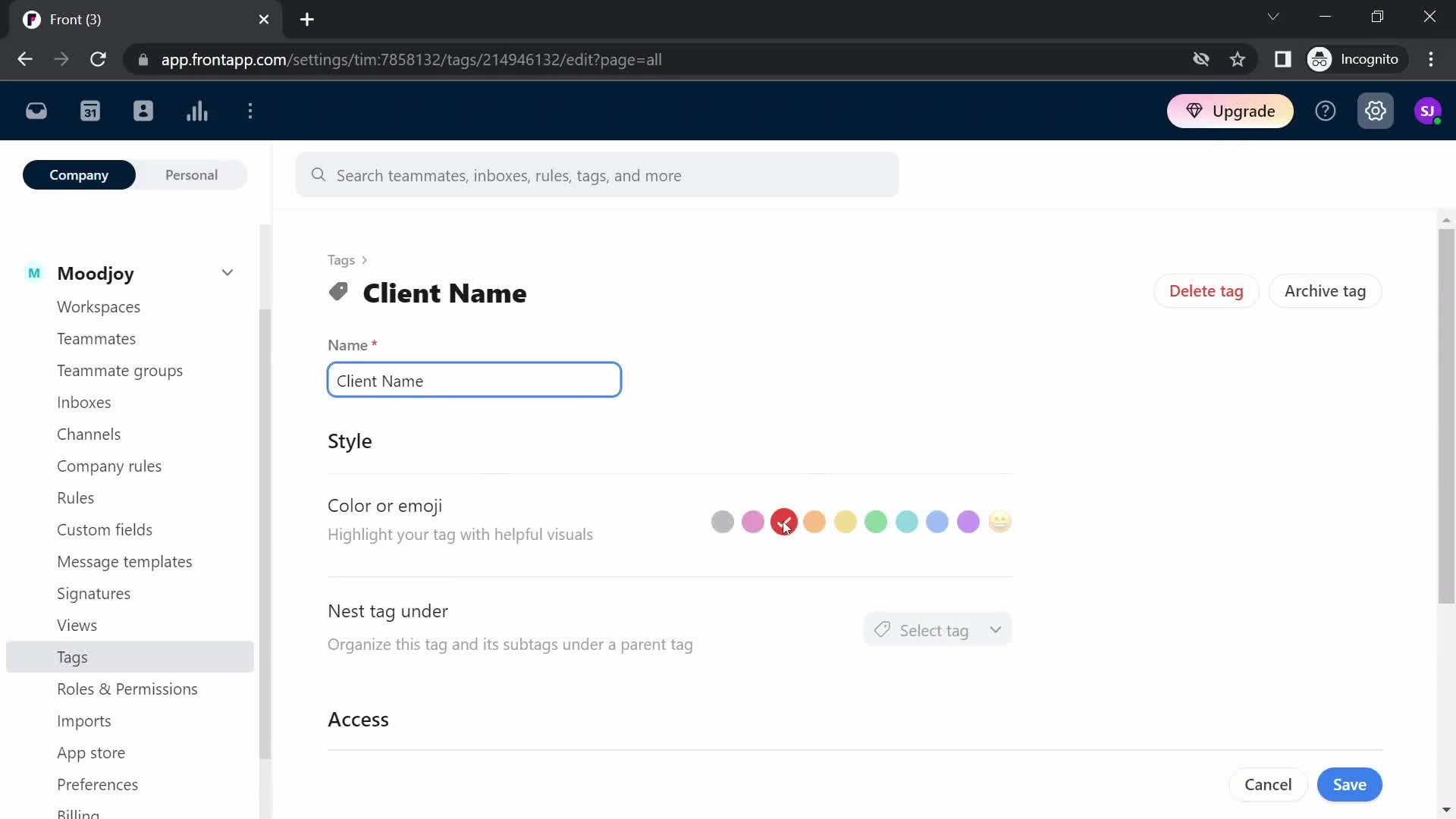
Task: Choose the teal tag color
Action: click(x=907, y=522)
